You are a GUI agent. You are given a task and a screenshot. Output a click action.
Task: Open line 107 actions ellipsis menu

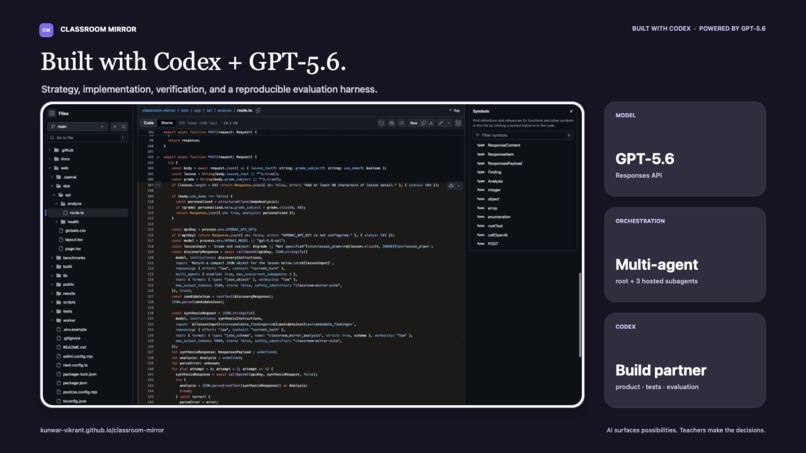tap(157, 185)
